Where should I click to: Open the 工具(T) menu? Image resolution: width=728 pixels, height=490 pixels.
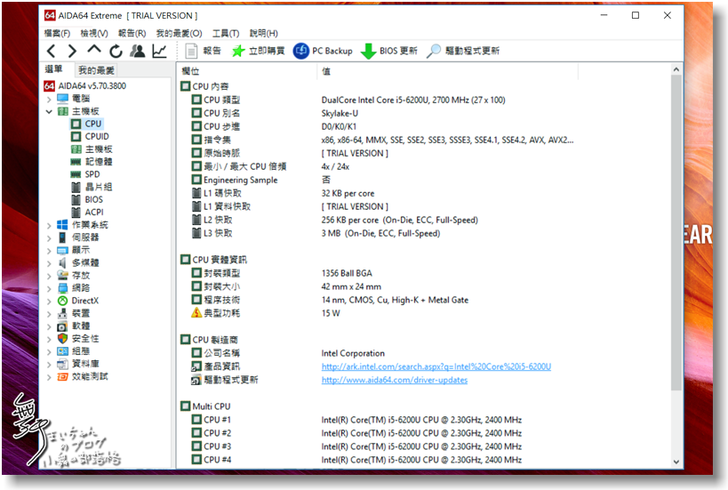(x=226, y=33)
